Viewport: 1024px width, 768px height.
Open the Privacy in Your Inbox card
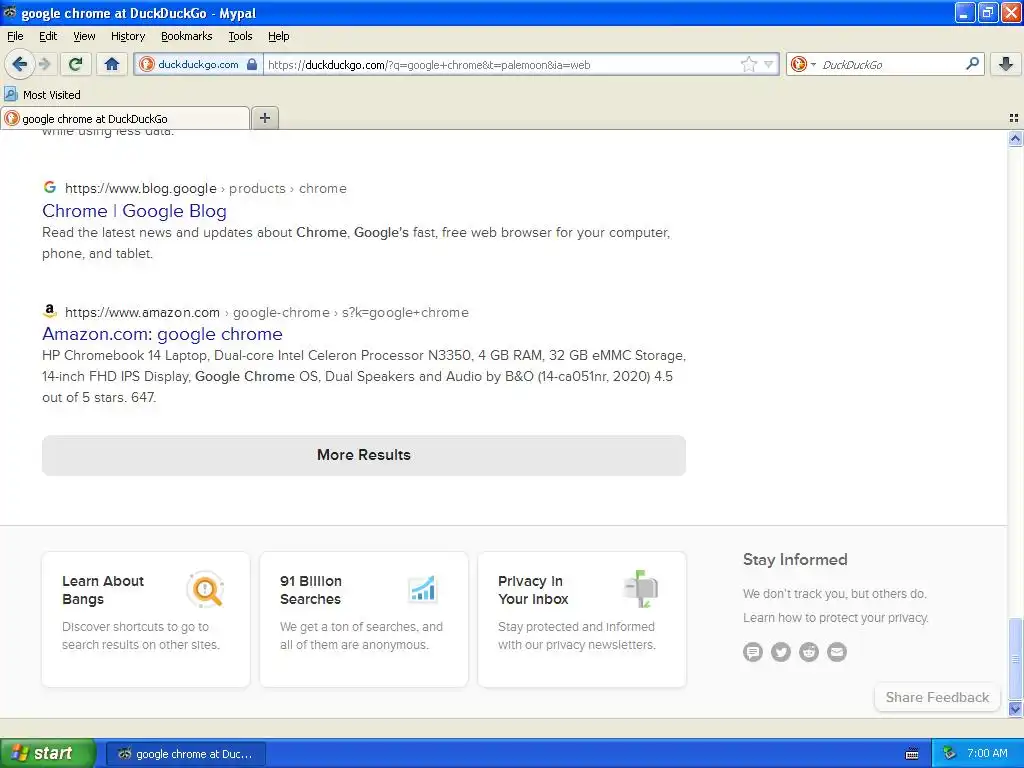pos(582,619)
